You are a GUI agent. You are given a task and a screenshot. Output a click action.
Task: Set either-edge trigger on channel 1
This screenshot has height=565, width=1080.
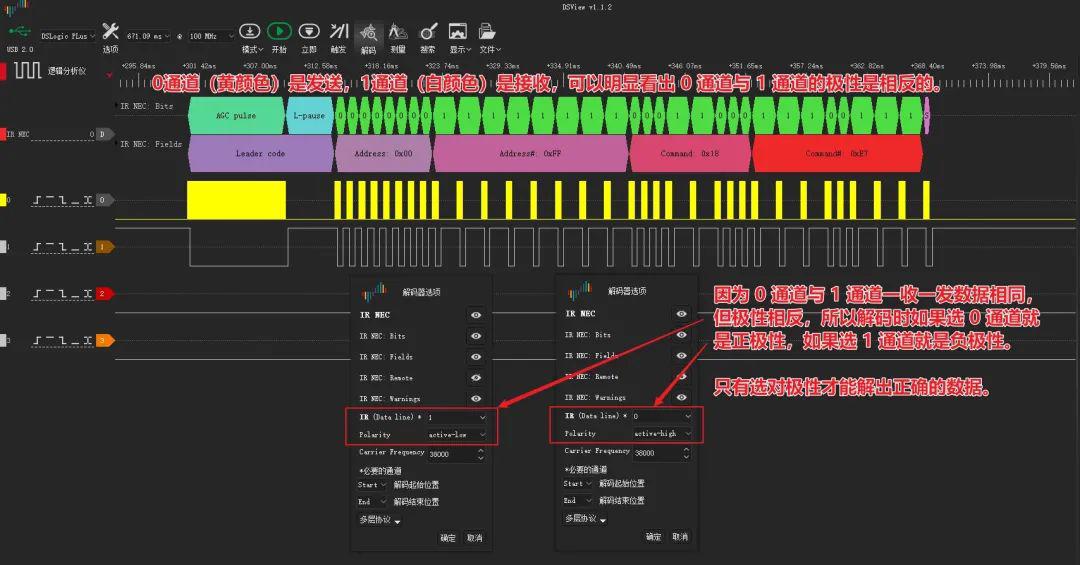coord(87,247)
